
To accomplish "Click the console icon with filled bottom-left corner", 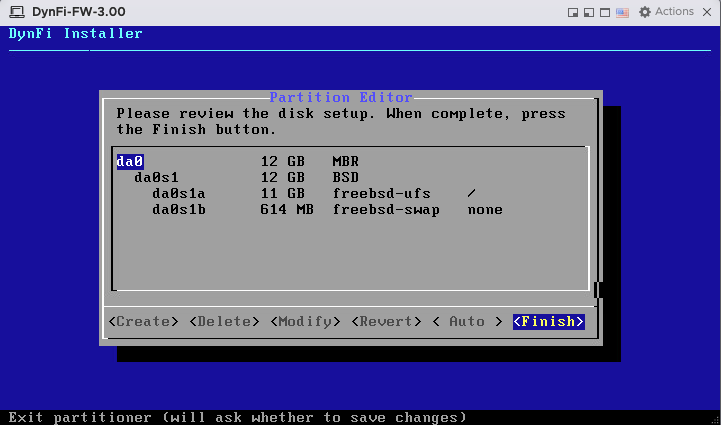I will [589, 12].
